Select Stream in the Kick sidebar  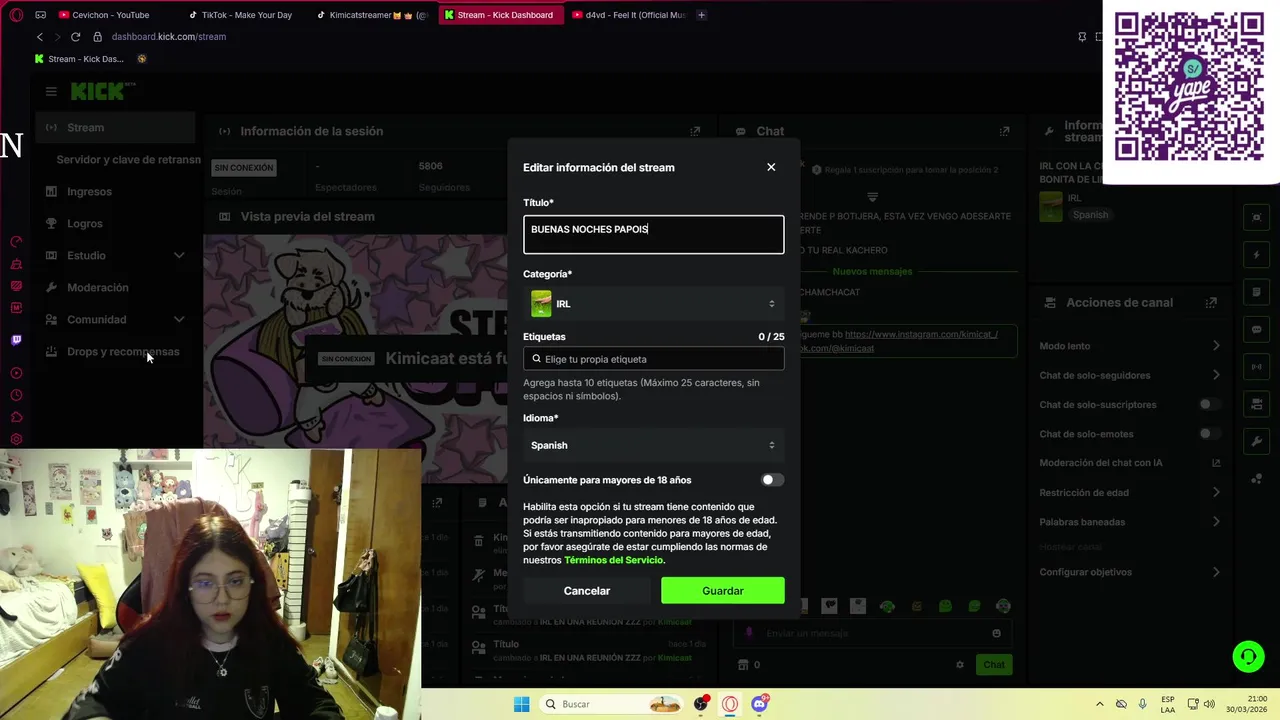point(115,128)
